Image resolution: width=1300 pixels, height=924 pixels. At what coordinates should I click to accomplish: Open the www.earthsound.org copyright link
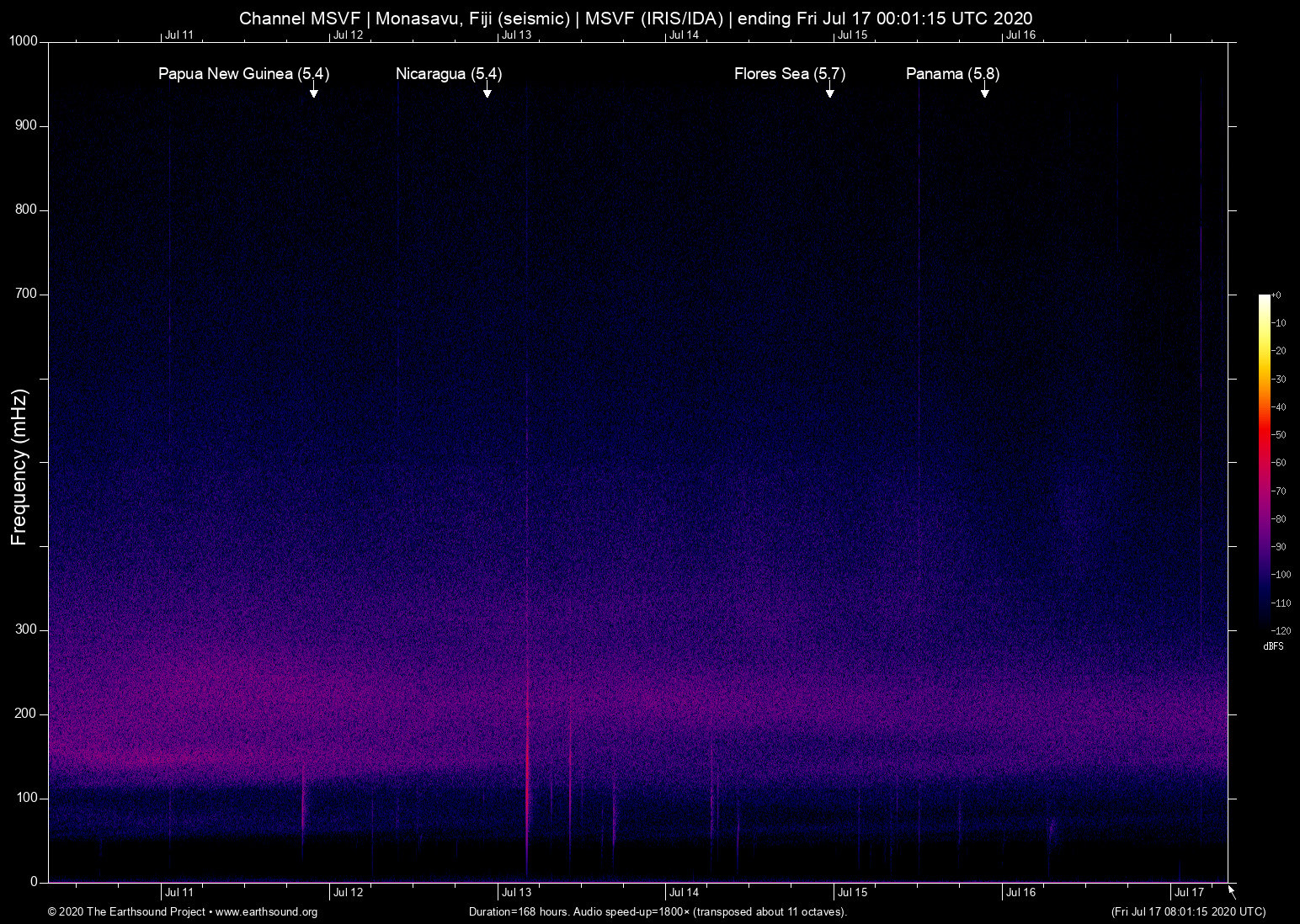pos(266,912)
